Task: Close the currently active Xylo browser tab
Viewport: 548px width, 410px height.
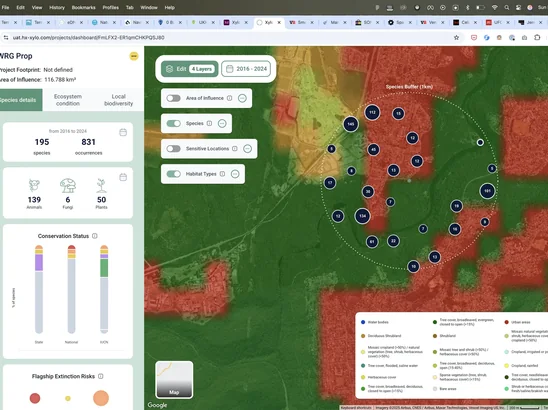Action: click(x=279, y=22)
